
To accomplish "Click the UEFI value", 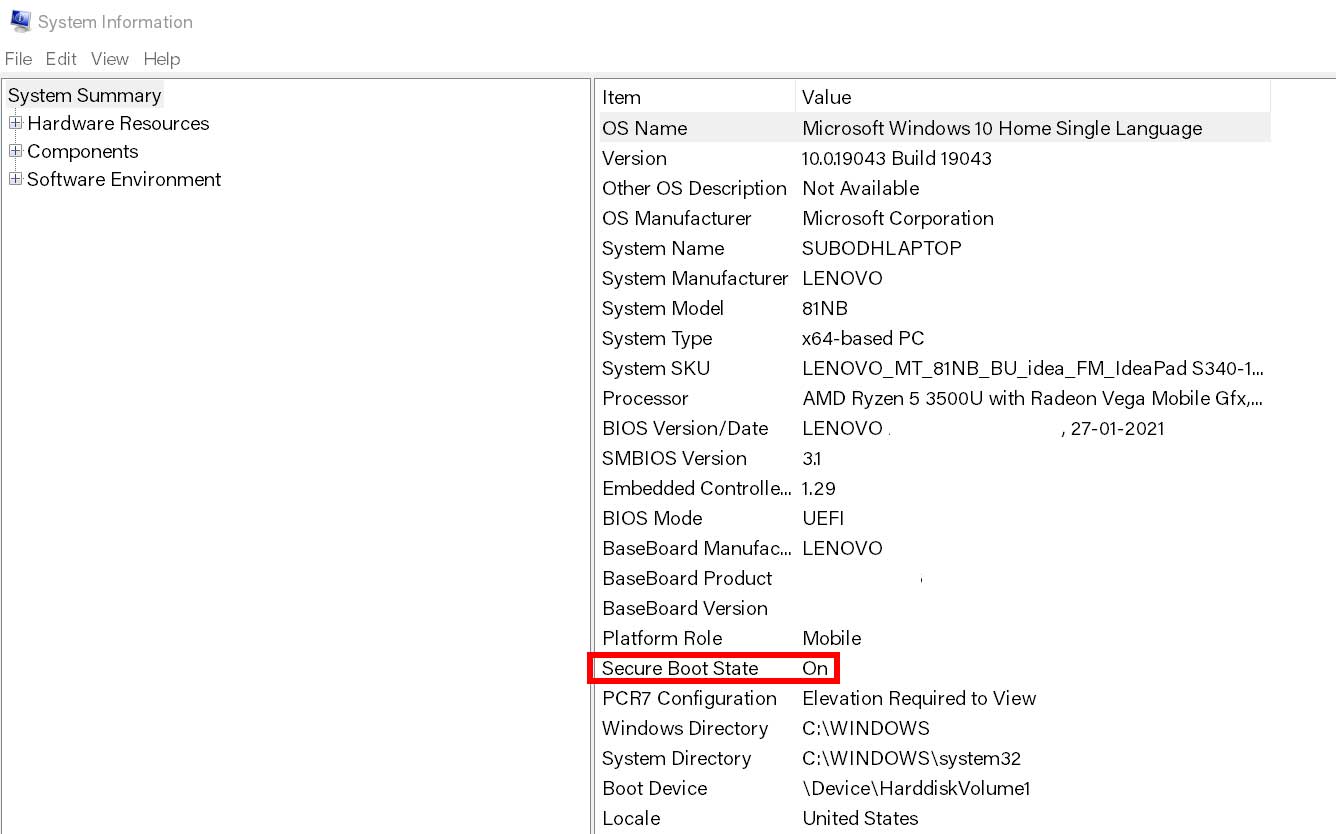I will coord(823,518).
